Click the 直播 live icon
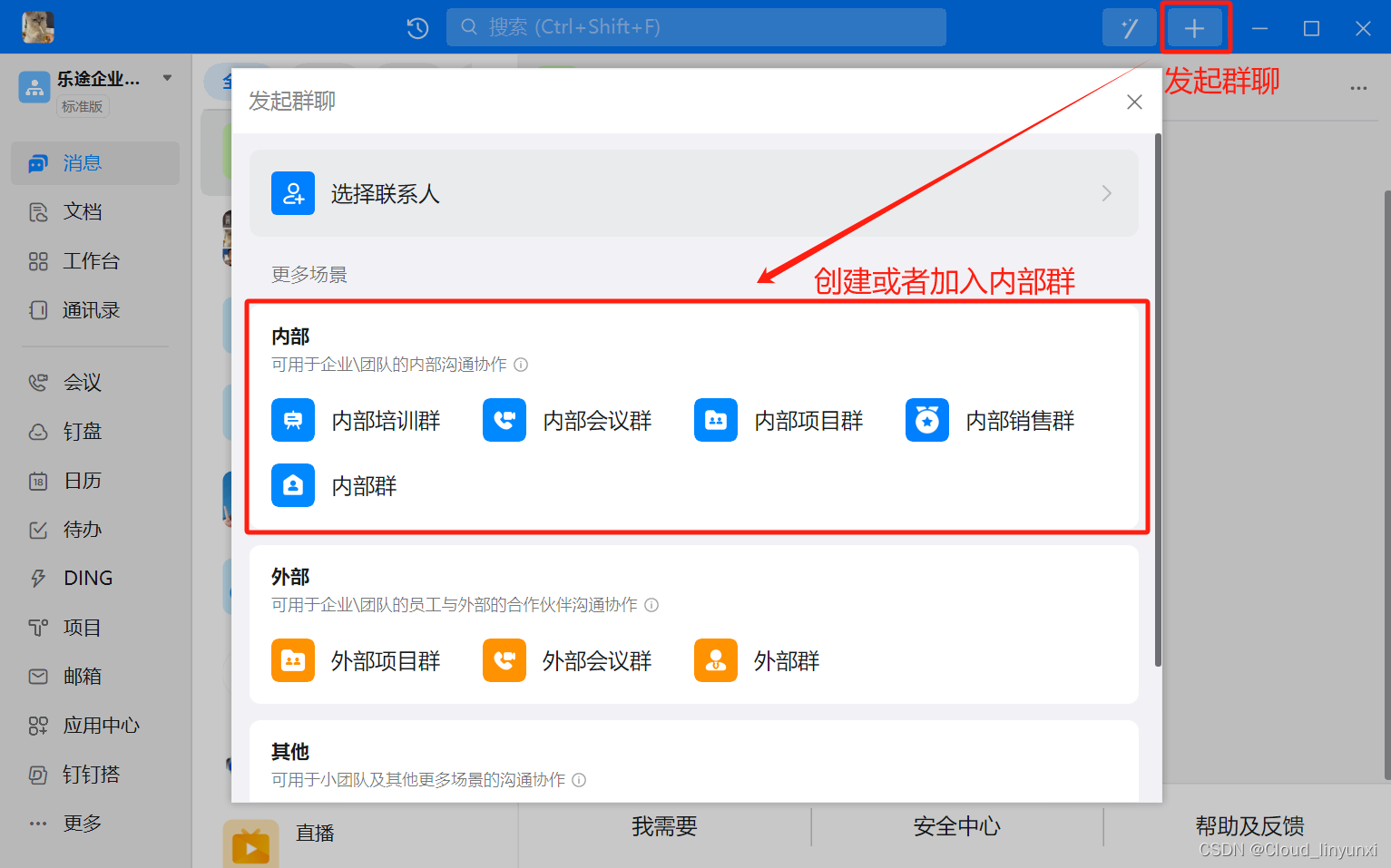Image resolution: width=1391 pixels, height=868 pixels. 251,845
